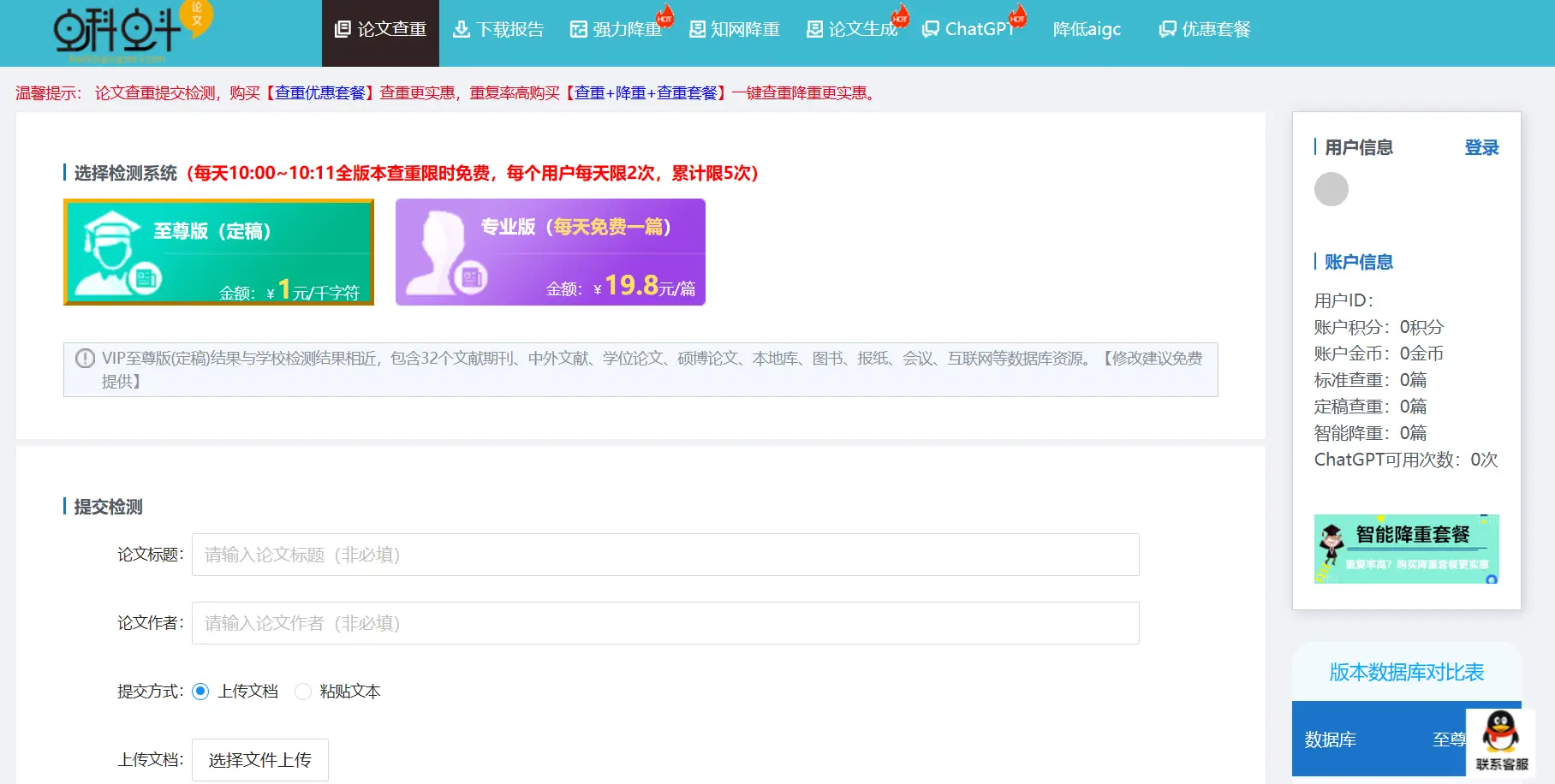Select the 上传文档 radio button
Screen dimensions: 1555x784
click(200, 692)
